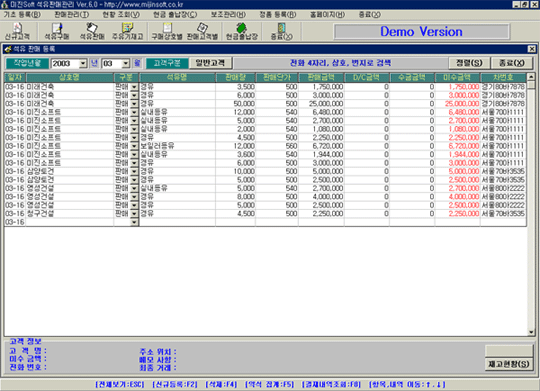Open the 현금출납장 toolbar icon
Screen dimensions: 540x391
tap(242, 31)
